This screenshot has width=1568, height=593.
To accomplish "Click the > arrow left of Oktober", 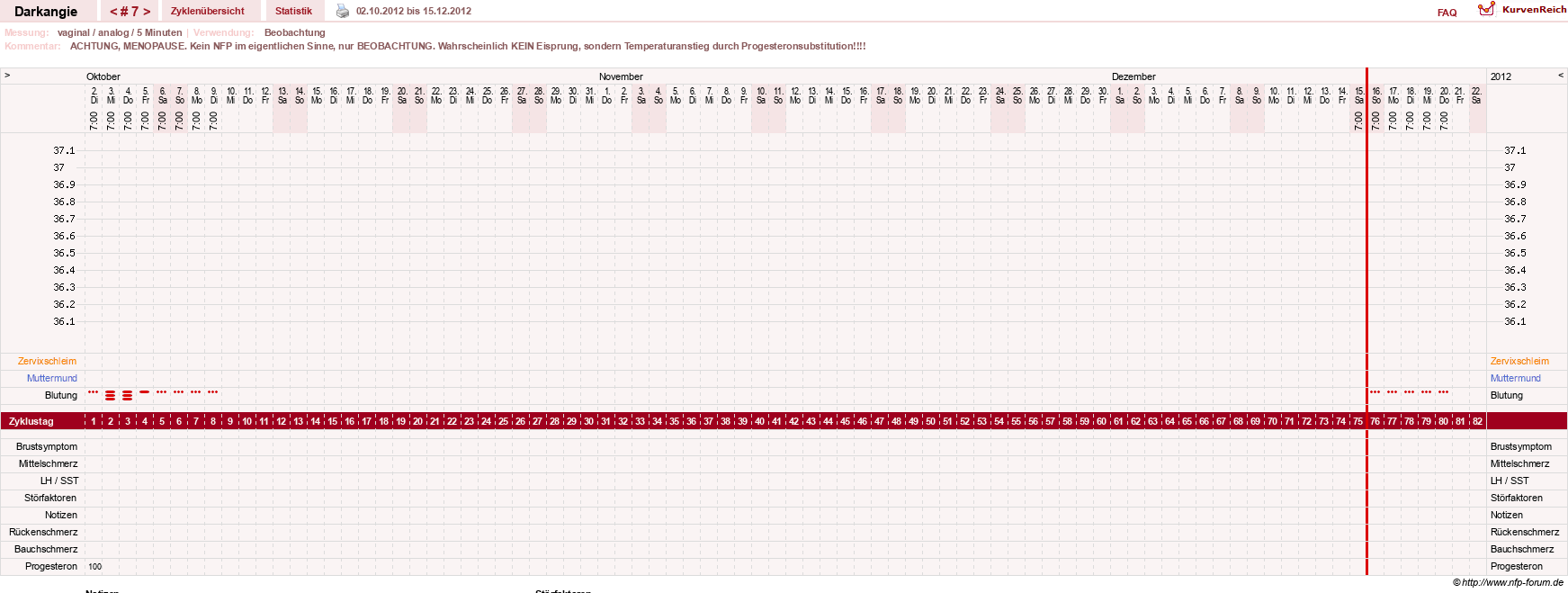I will tap(7, 76).
